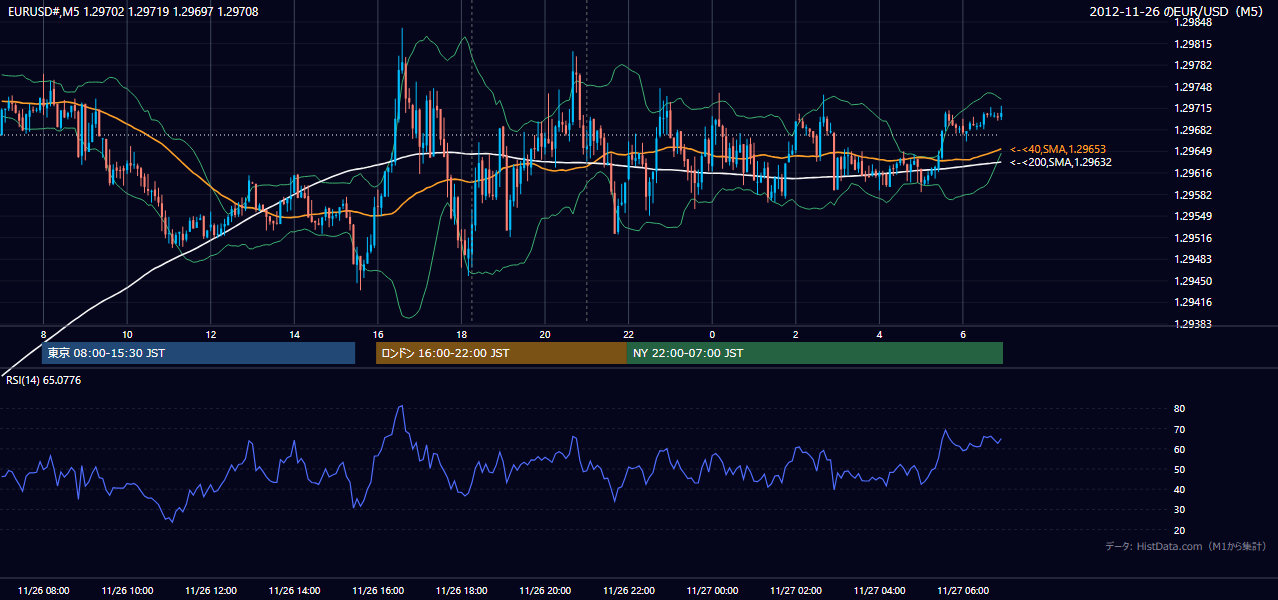Click RSI axis level 50
Image resolution: width=1278 pixels, height=600 pixels.
1179,470
